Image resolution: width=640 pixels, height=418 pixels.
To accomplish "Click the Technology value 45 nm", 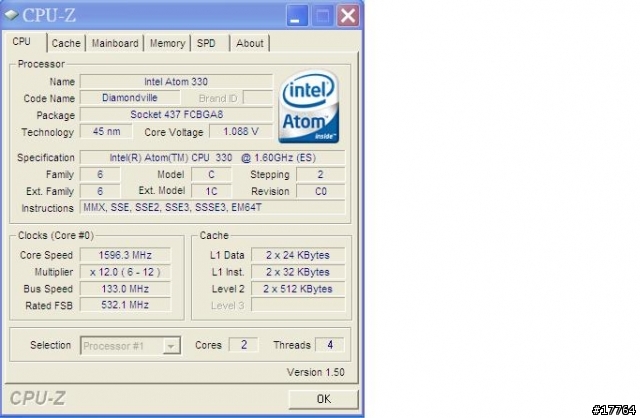I will [106, 131].
